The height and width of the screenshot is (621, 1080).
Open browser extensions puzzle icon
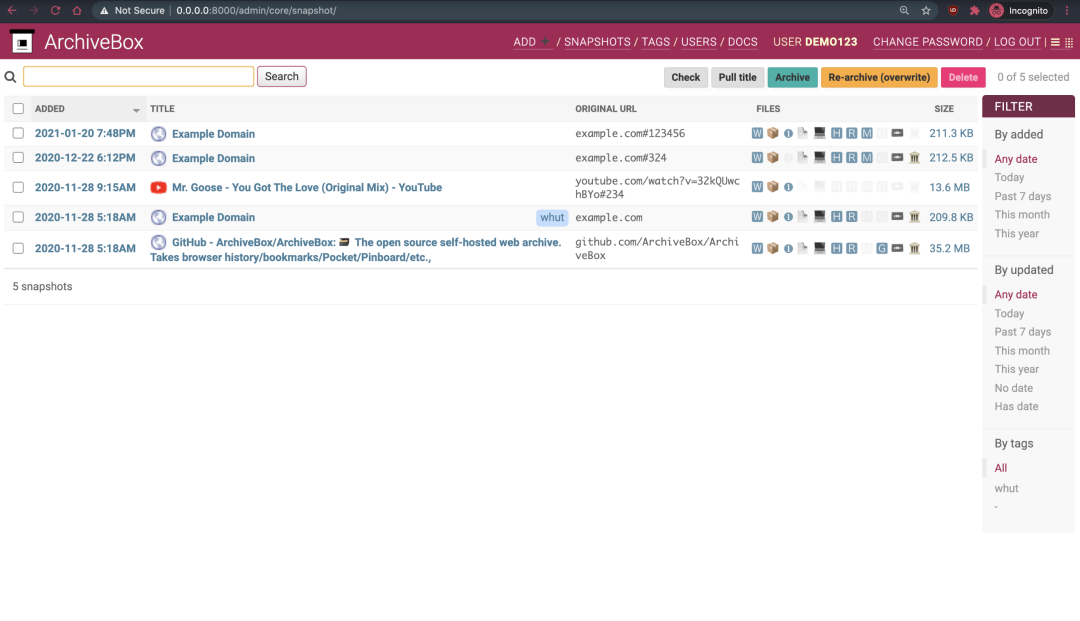(x=974, y=10)
